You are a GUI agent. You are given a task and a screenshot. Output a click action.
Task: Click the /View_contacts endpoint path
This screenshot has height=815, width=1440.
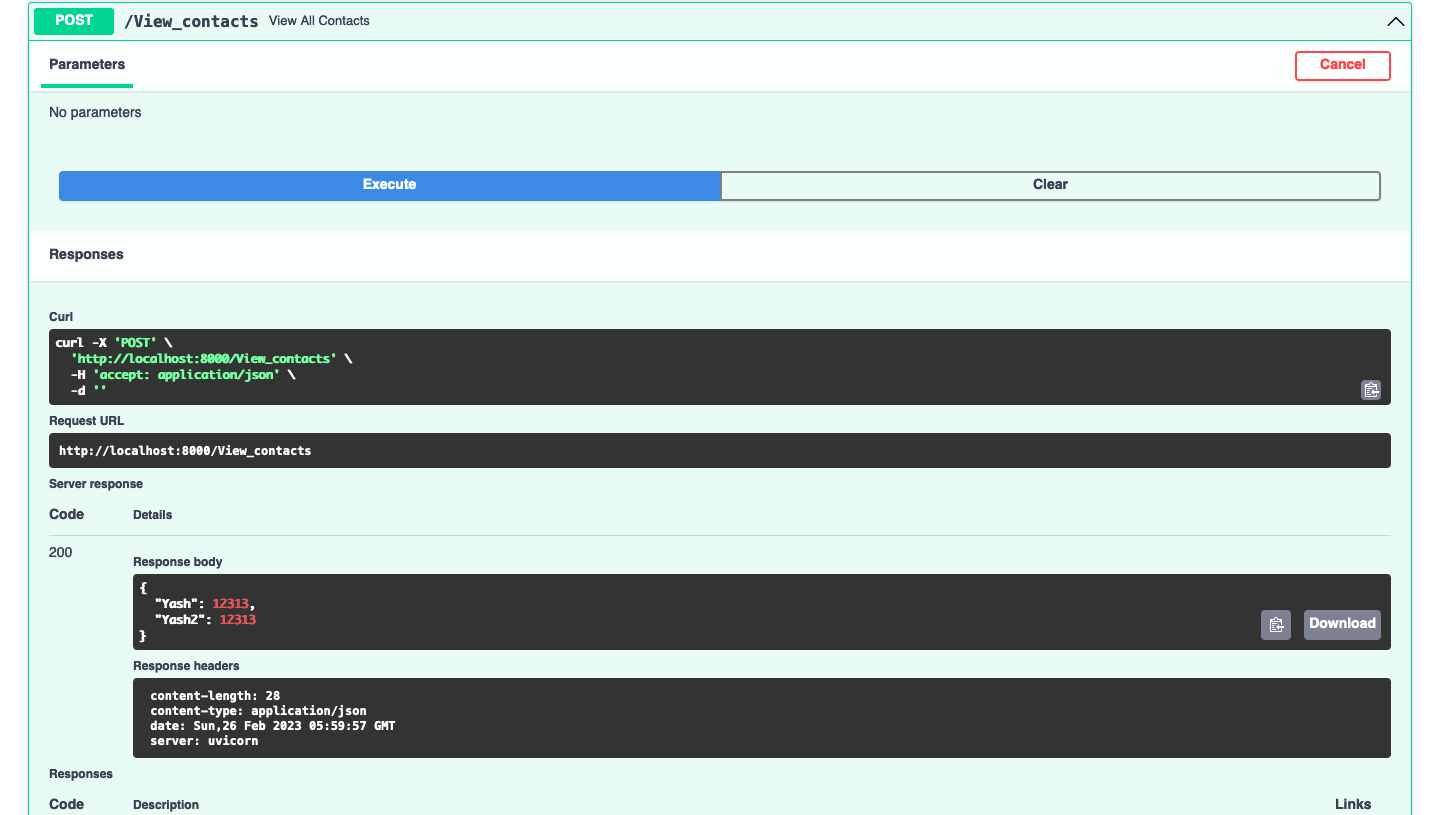[x=191, y=21]
